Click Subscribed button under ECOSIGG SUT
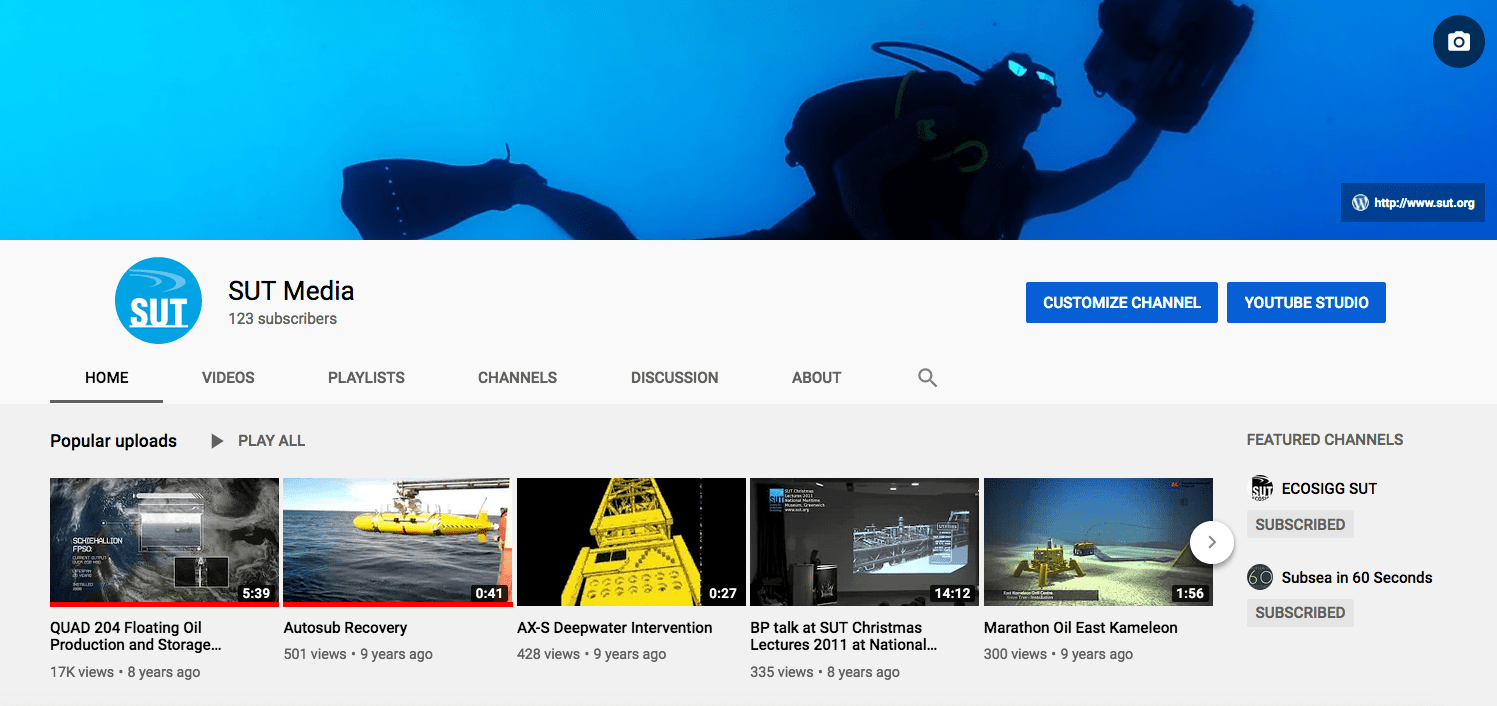1497x706 pixels. (x=1300, y=524)
